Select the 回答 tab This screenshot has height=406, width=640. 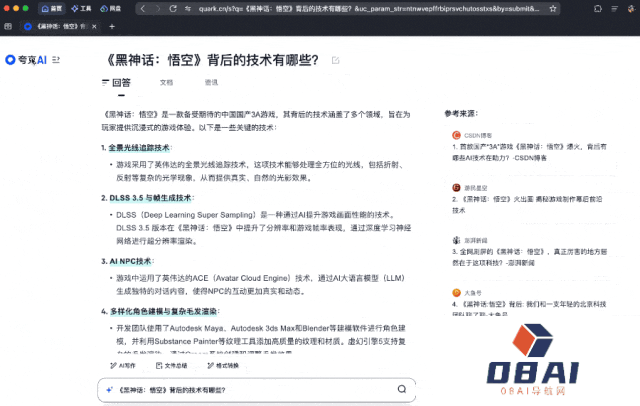pyautogui.click(x=116, y=83)
